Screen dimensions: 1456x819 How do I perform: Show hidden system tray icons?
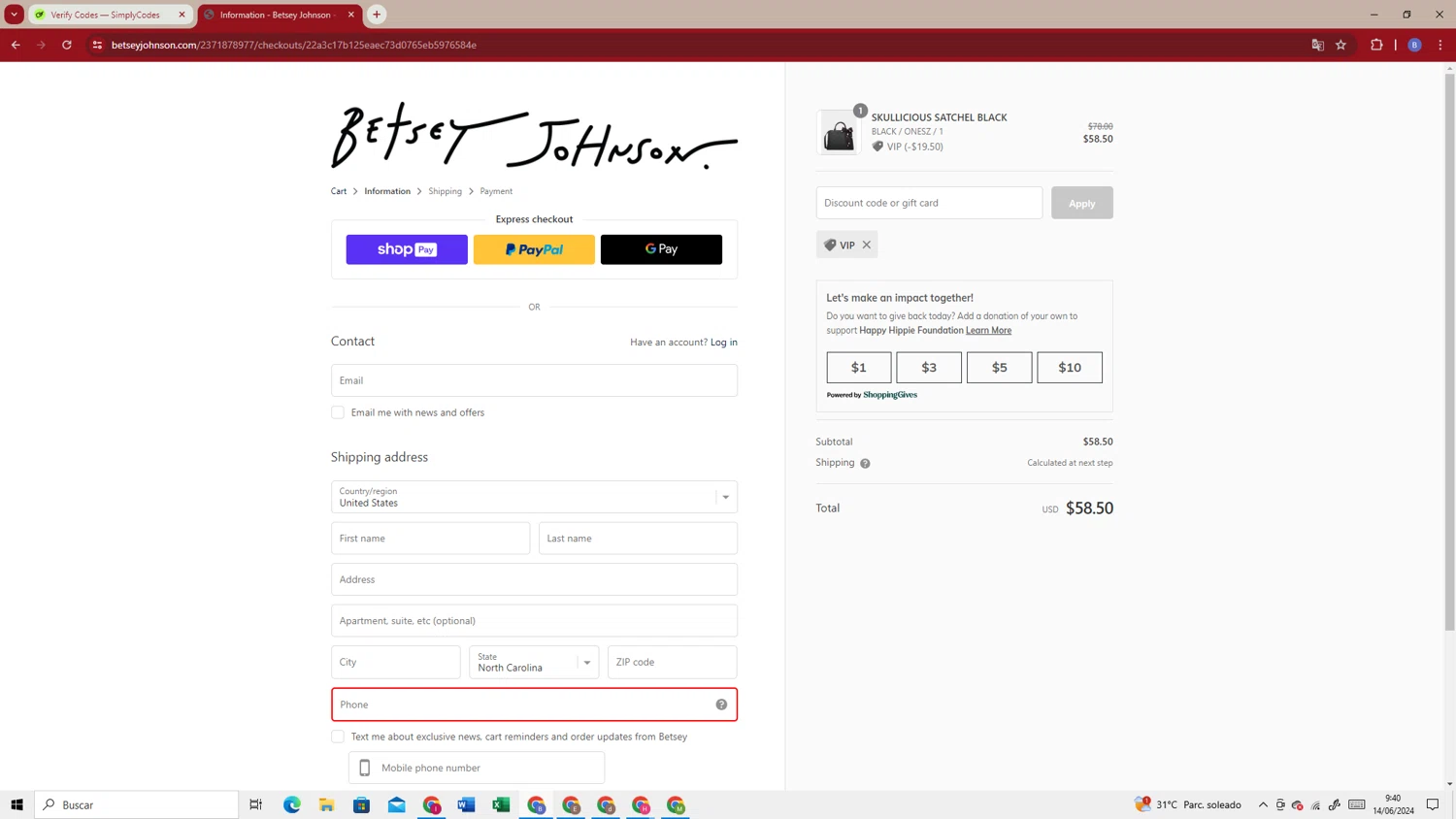(1263, 804)
